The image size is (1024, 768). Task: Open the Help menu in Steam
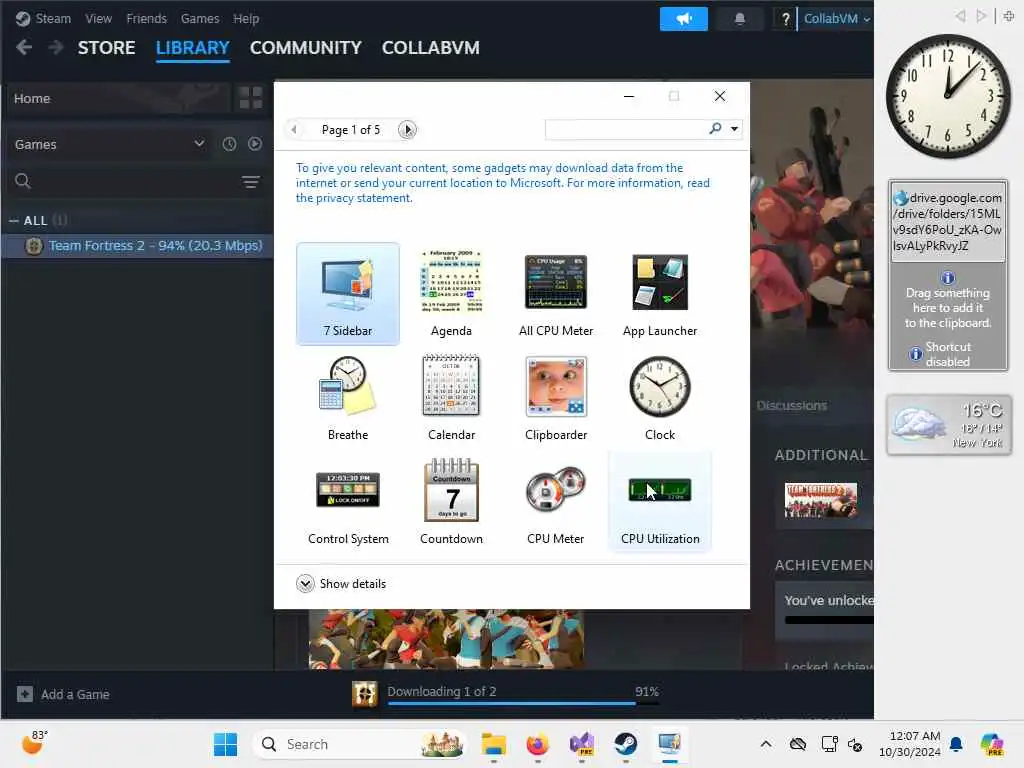pyautogui.click(x=246, y=18)
